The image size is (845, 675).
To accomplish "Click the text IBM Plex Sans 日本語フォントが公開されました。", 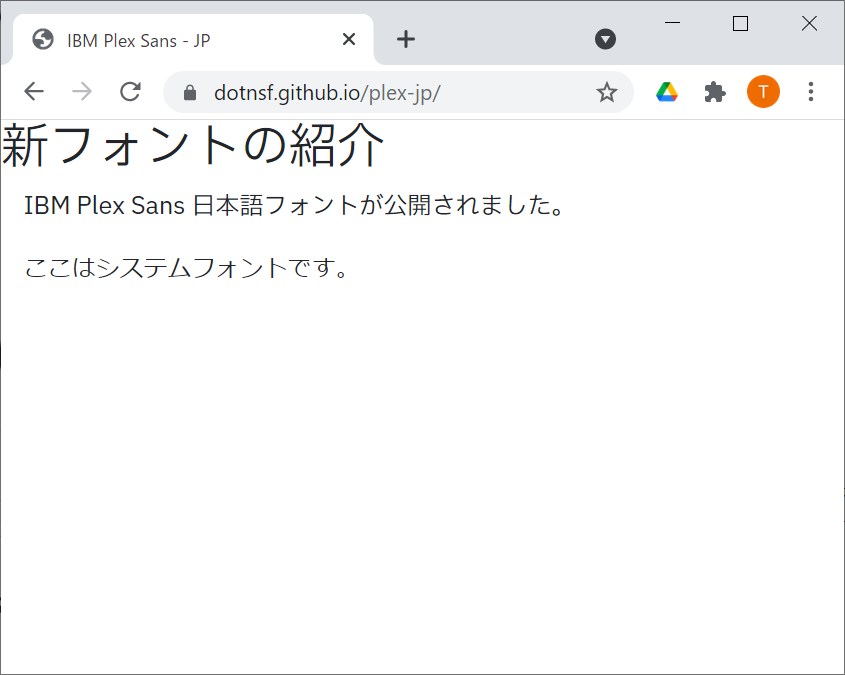I will coord(294,205).
